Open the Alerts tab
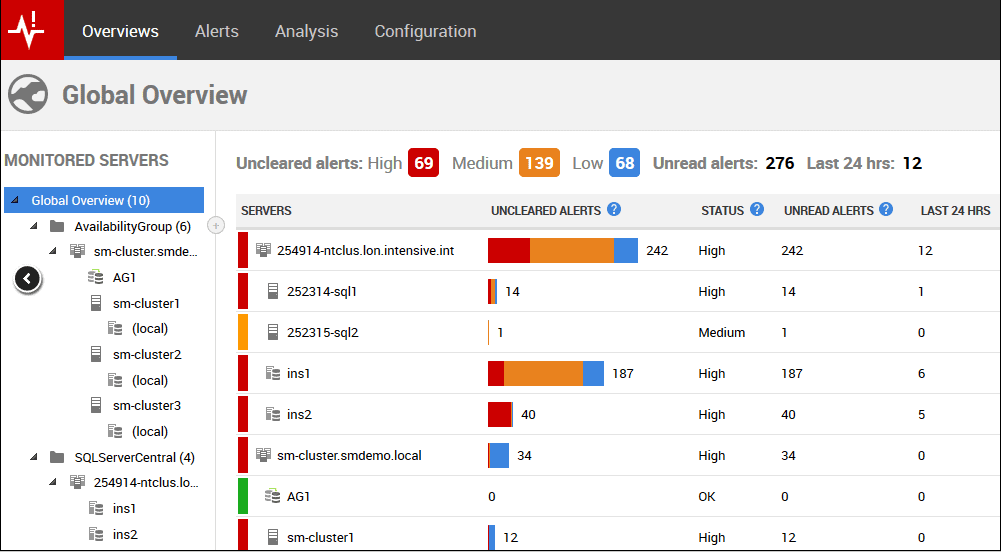The width and height of the screenshot is (1001, 552). coord(216,31)
